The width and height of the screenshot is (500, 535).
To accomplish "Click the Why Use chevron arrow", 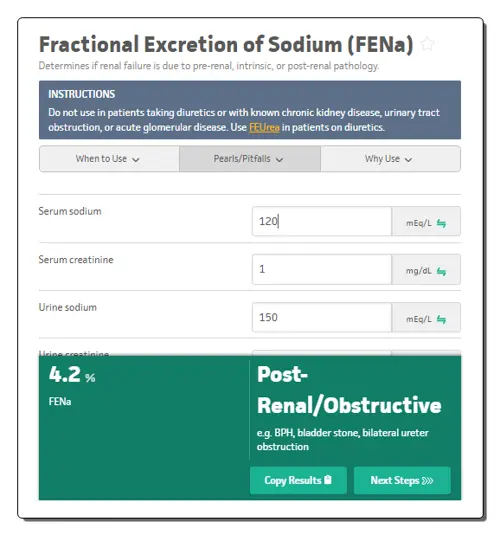I will click(408, 160).
